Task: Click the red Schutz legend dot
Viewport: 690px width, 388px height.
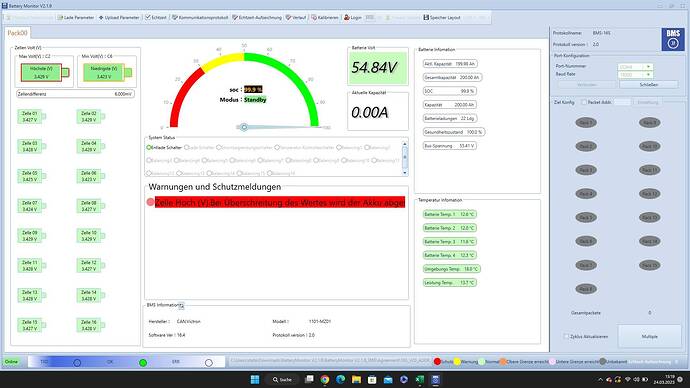Action: coord(437,362)
